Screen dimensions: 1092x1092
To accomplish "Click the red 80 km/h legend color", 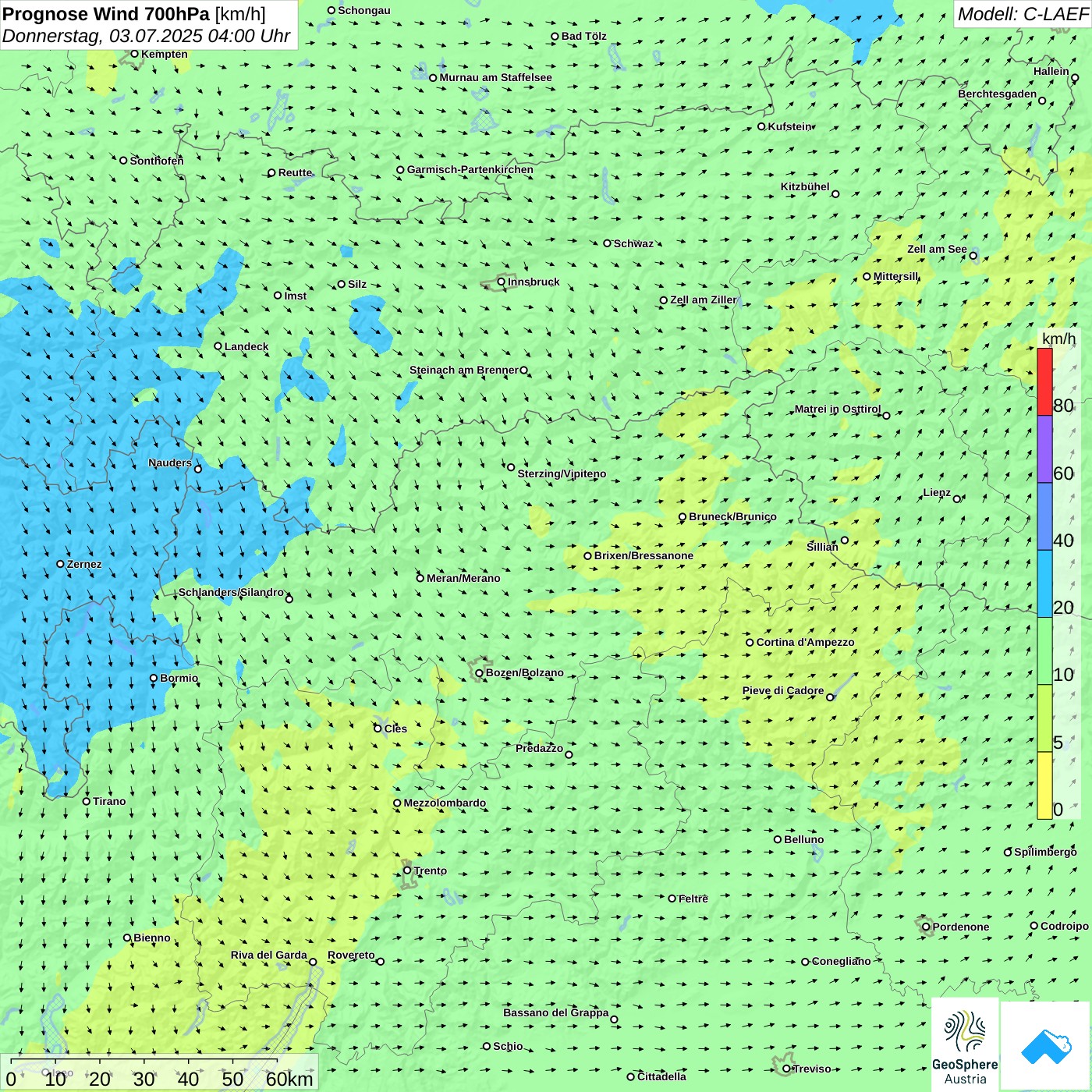I will (1044, 381).
